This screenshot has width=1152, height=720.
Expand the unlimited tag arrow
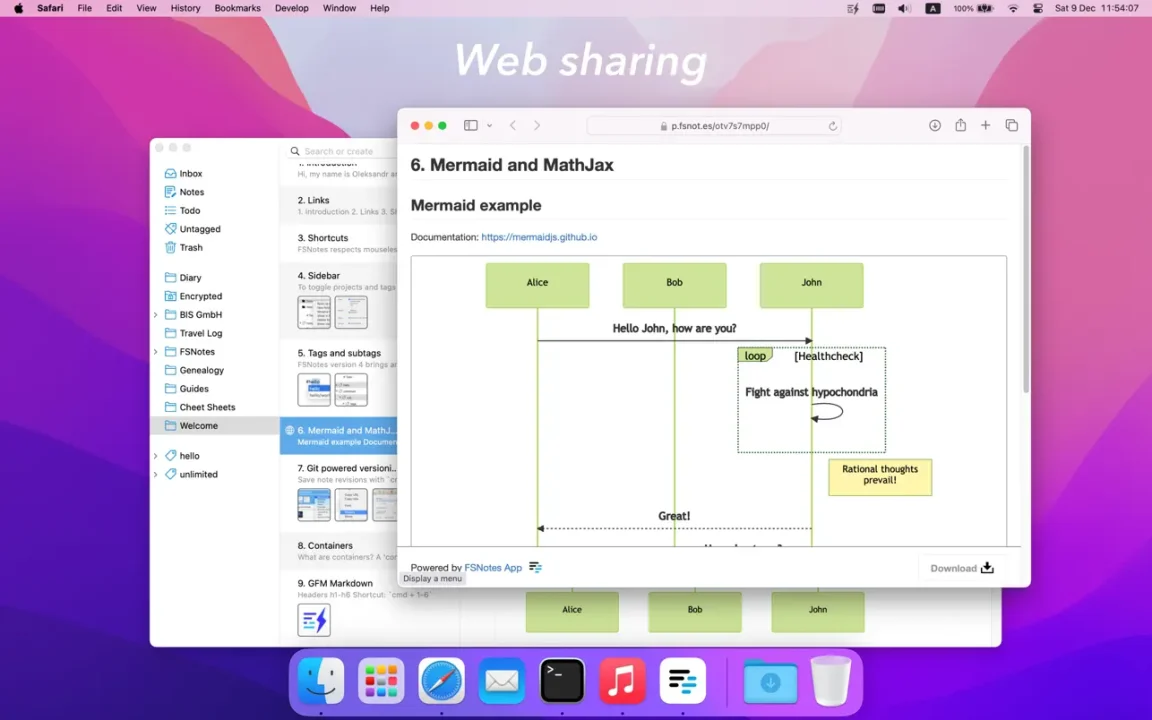[155, 475]
